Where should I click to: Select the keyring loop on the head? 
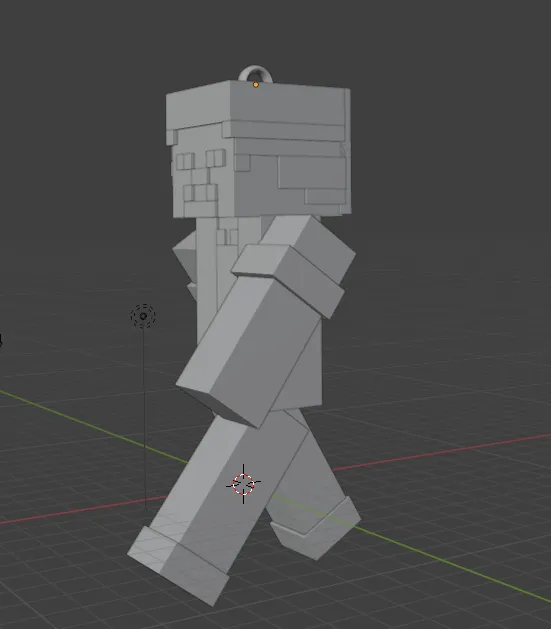pos(255,74)
